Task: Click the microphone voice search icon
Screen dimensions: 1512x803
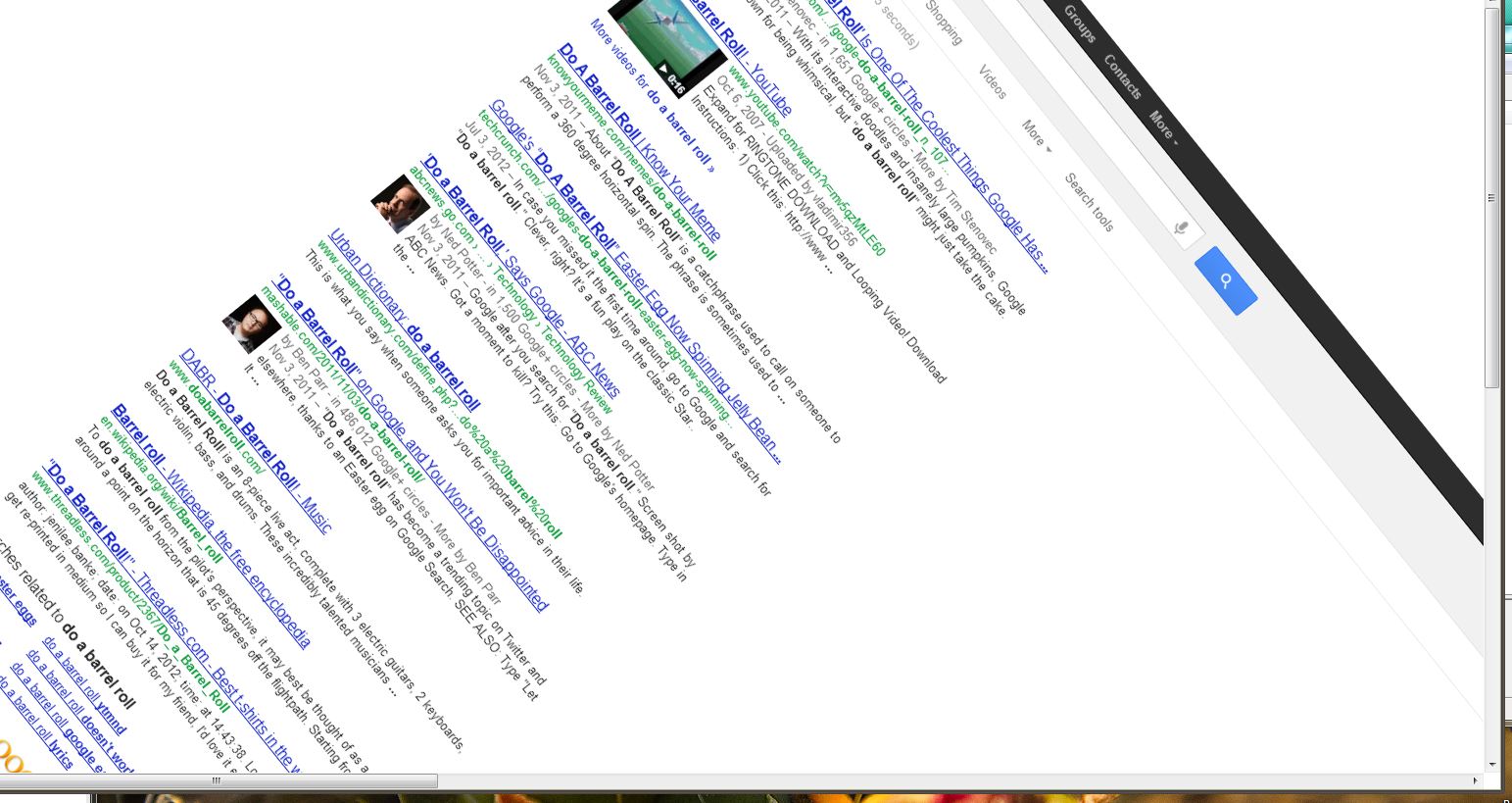Action: tap(1182, 228)
